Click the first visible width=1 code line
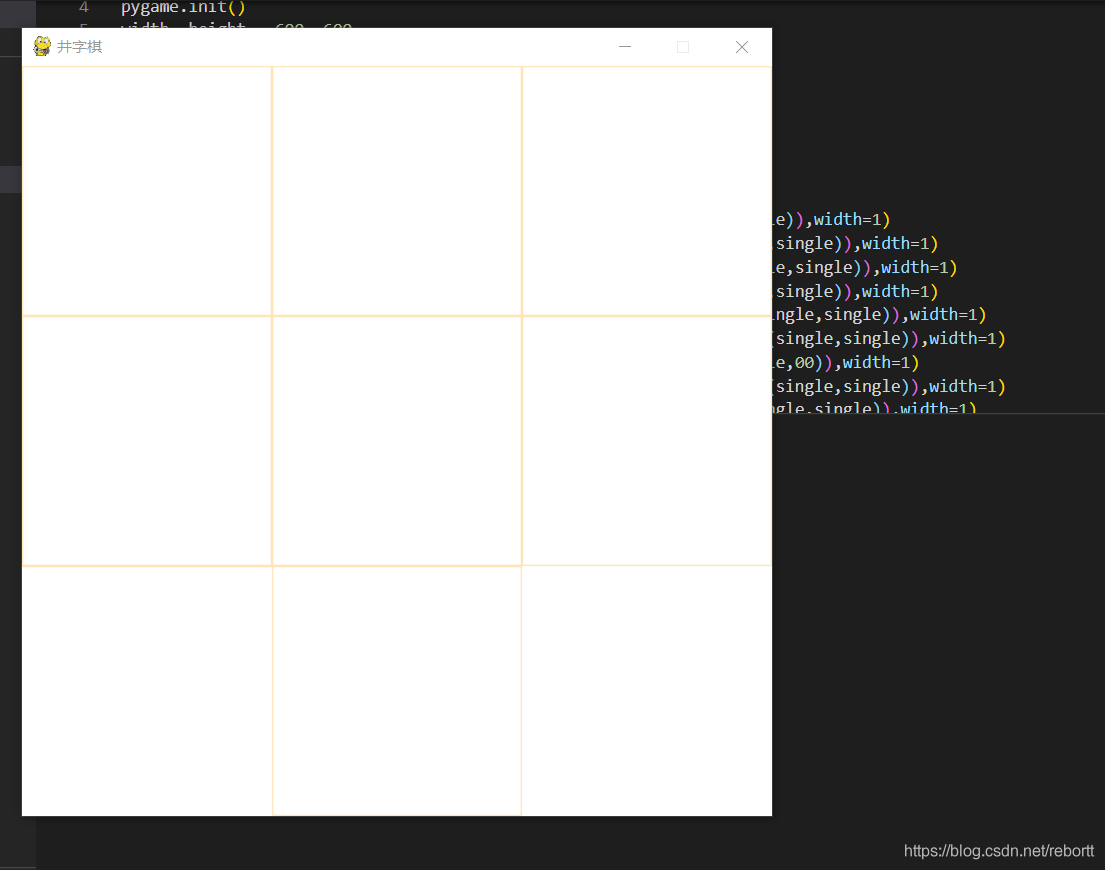Viewport: 1105px width, 870px height. coord(832,219)
